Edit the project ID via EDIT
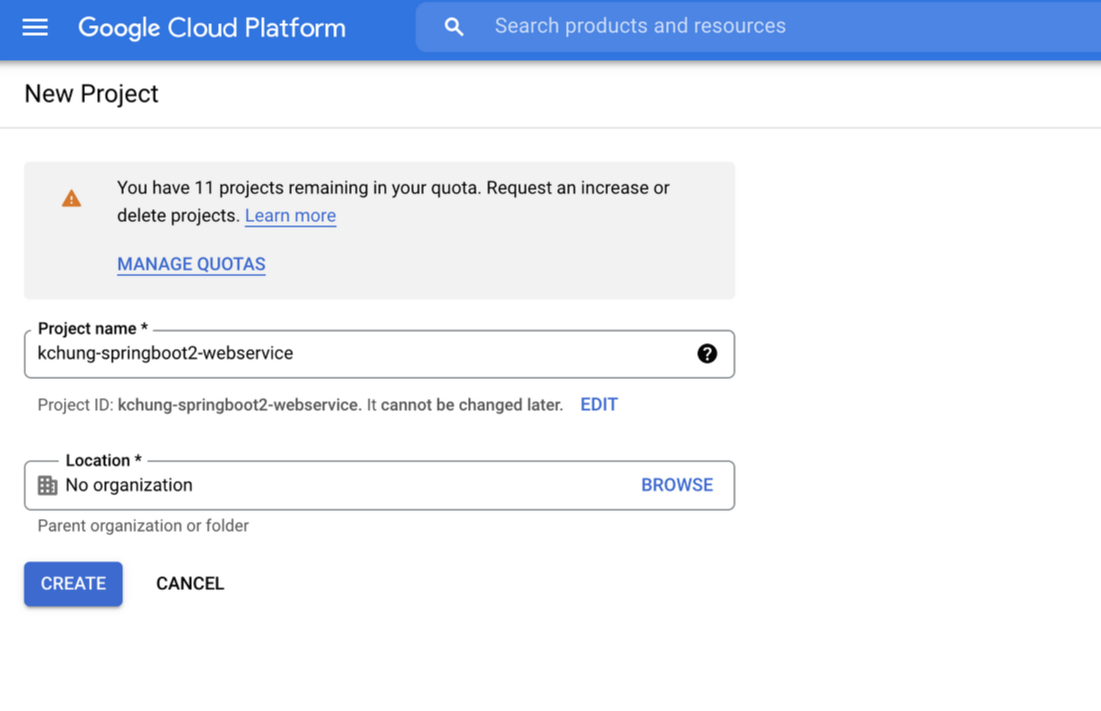Screen dimensions: 1101x711 coord(599,405)
